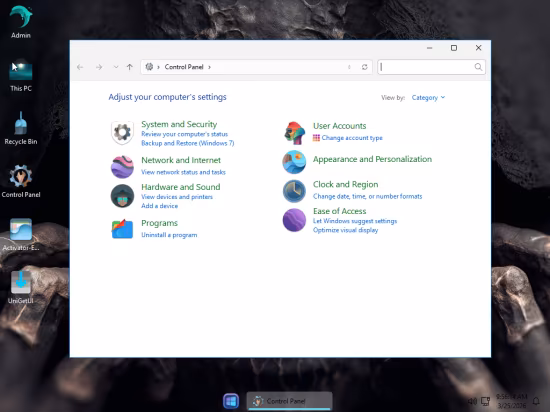Maximize the Control Panel window
Screen dimensions: 550x412
click(x=454, y=48)
